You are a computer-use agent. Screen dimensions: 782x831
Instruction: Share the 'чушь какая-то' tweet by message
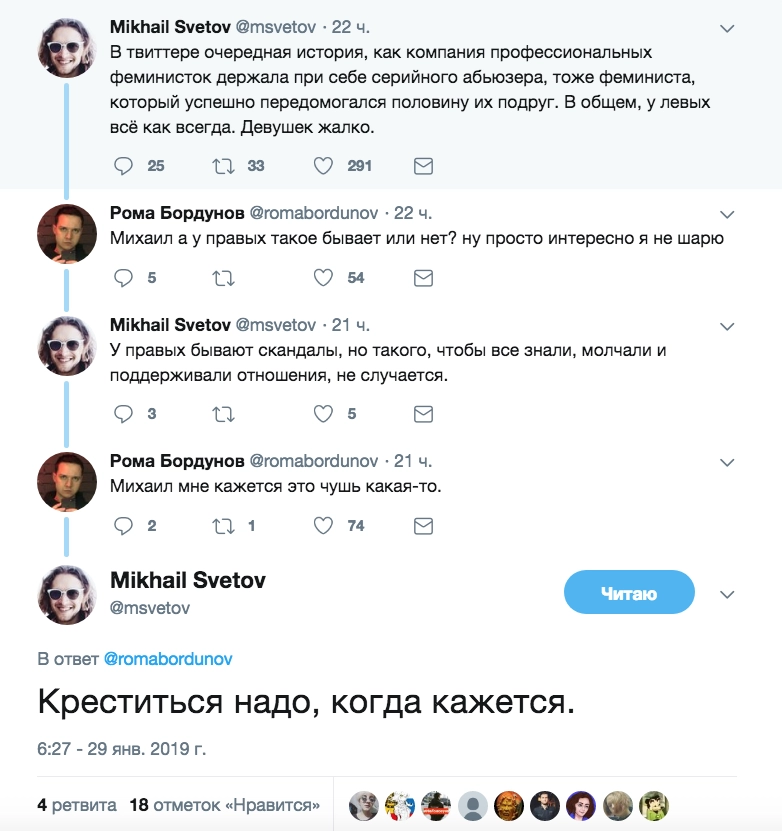click(423, 526)
